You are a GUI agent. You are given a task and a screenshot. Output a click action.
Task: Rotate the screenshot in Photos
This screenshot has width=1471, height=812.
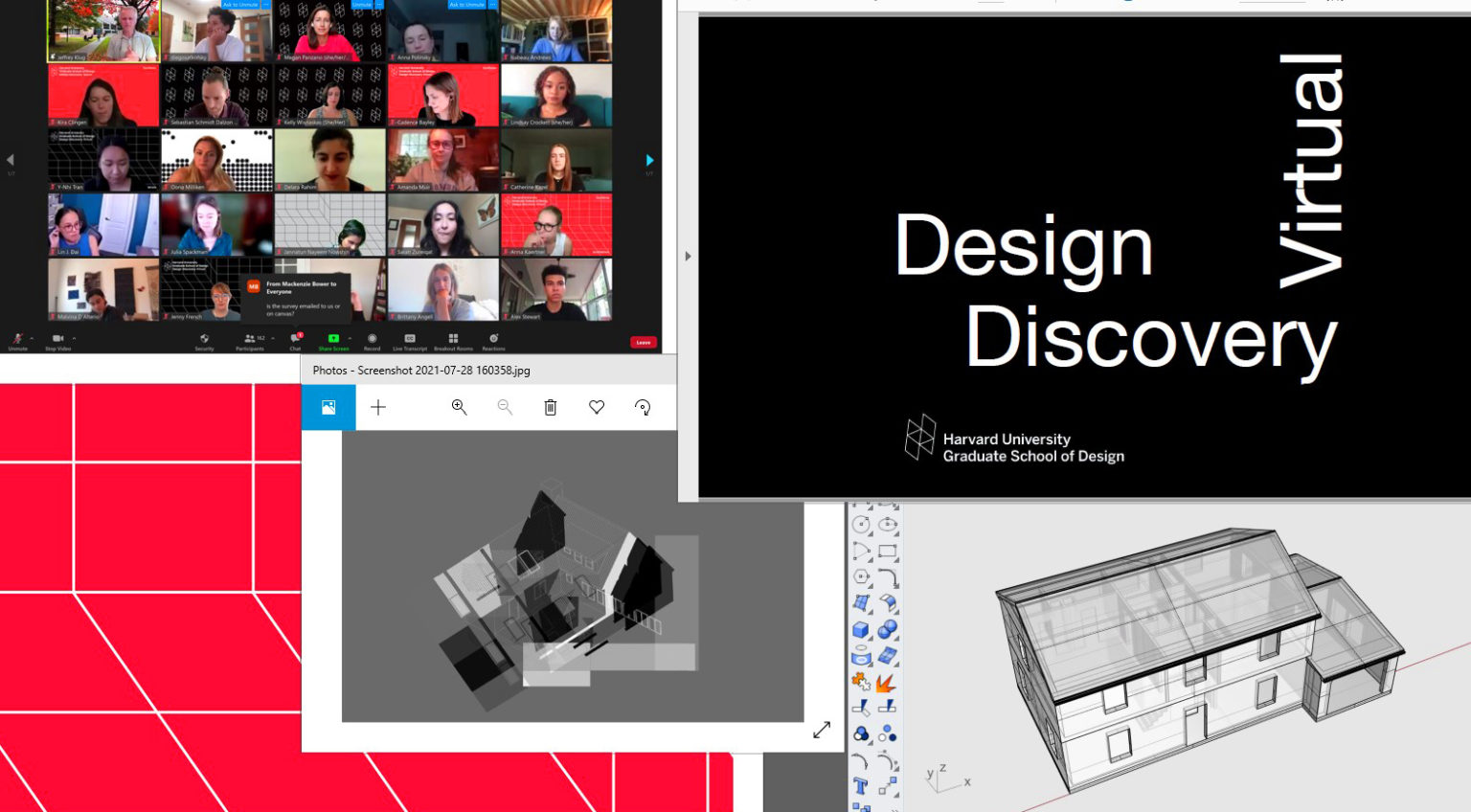[643, 407]
